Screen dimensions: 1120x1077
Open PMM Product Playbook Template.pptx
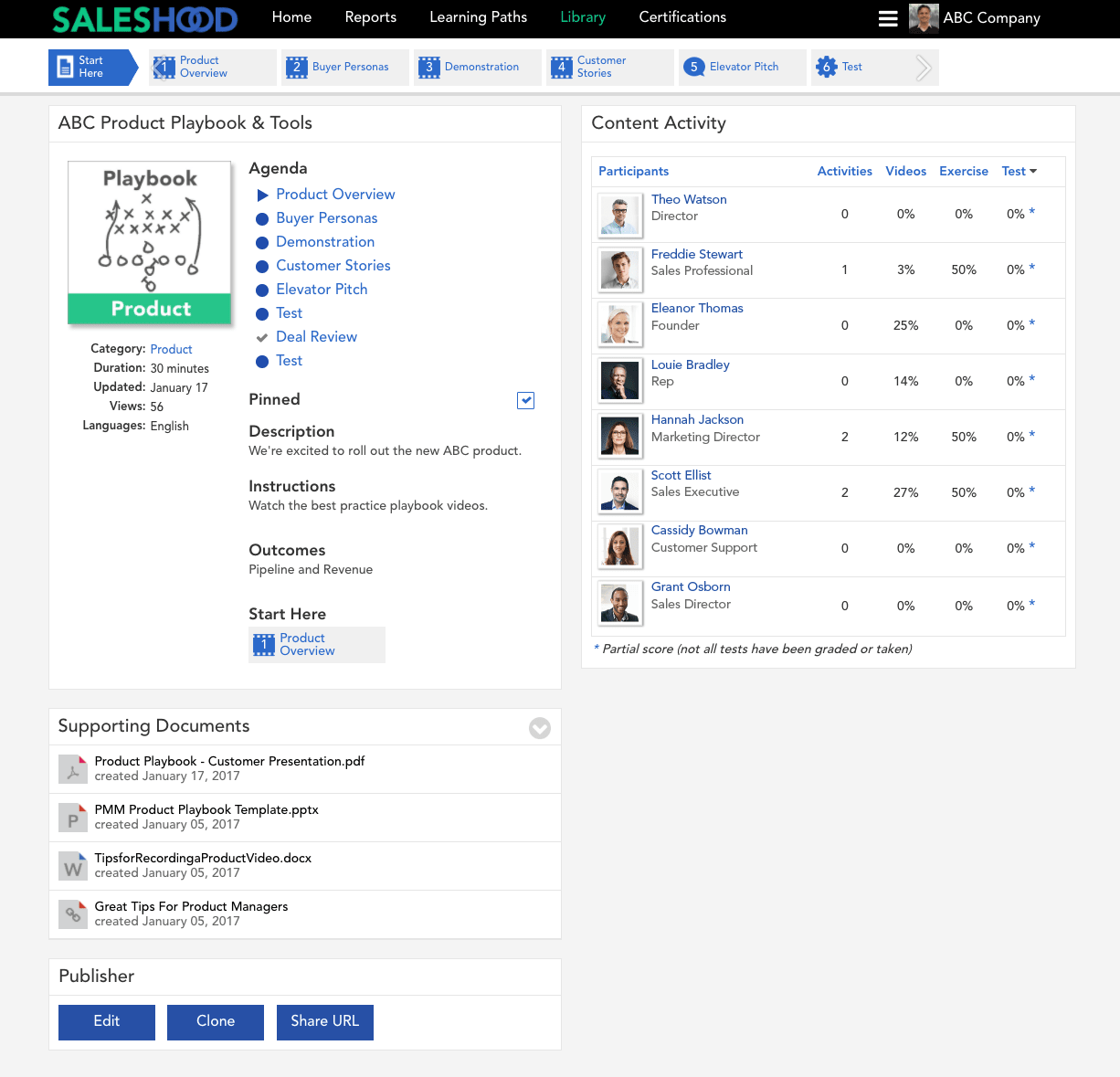206,809
